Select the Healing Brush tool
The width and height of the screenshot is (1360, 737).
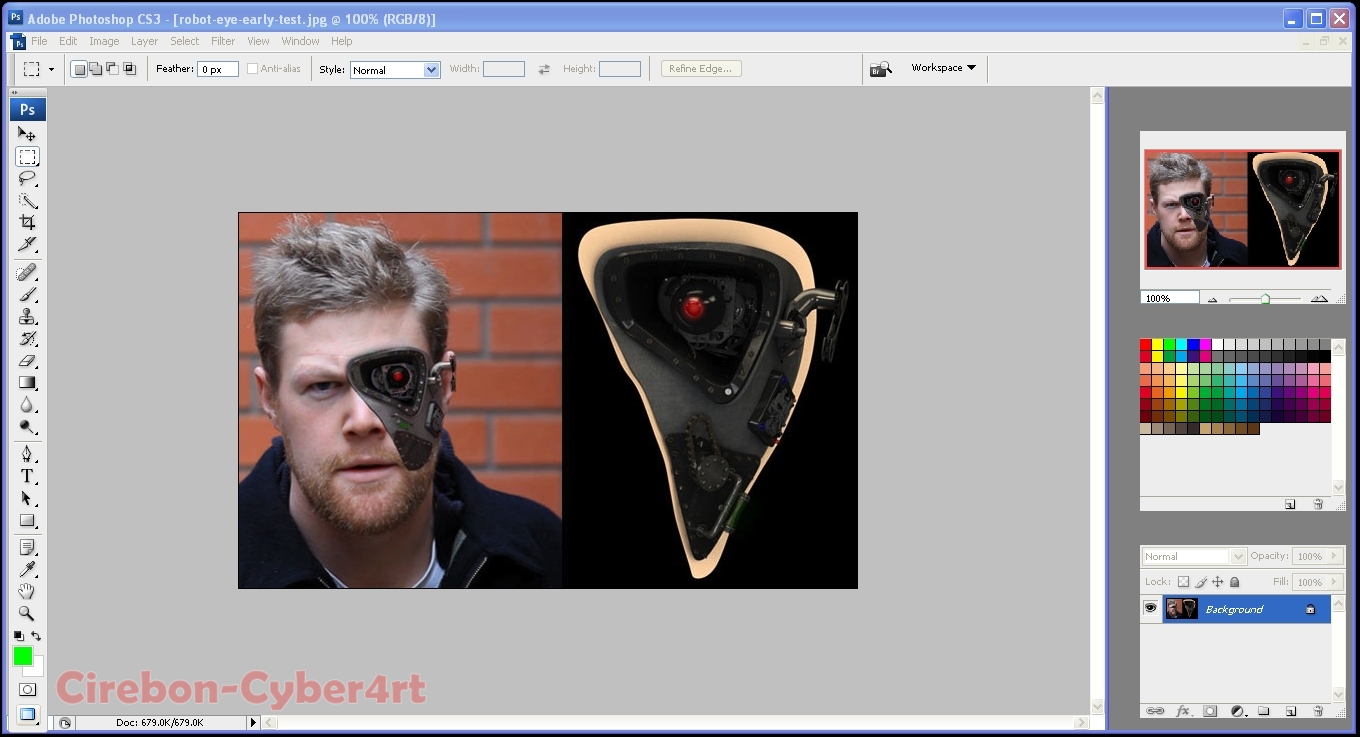tap(27, 273)
